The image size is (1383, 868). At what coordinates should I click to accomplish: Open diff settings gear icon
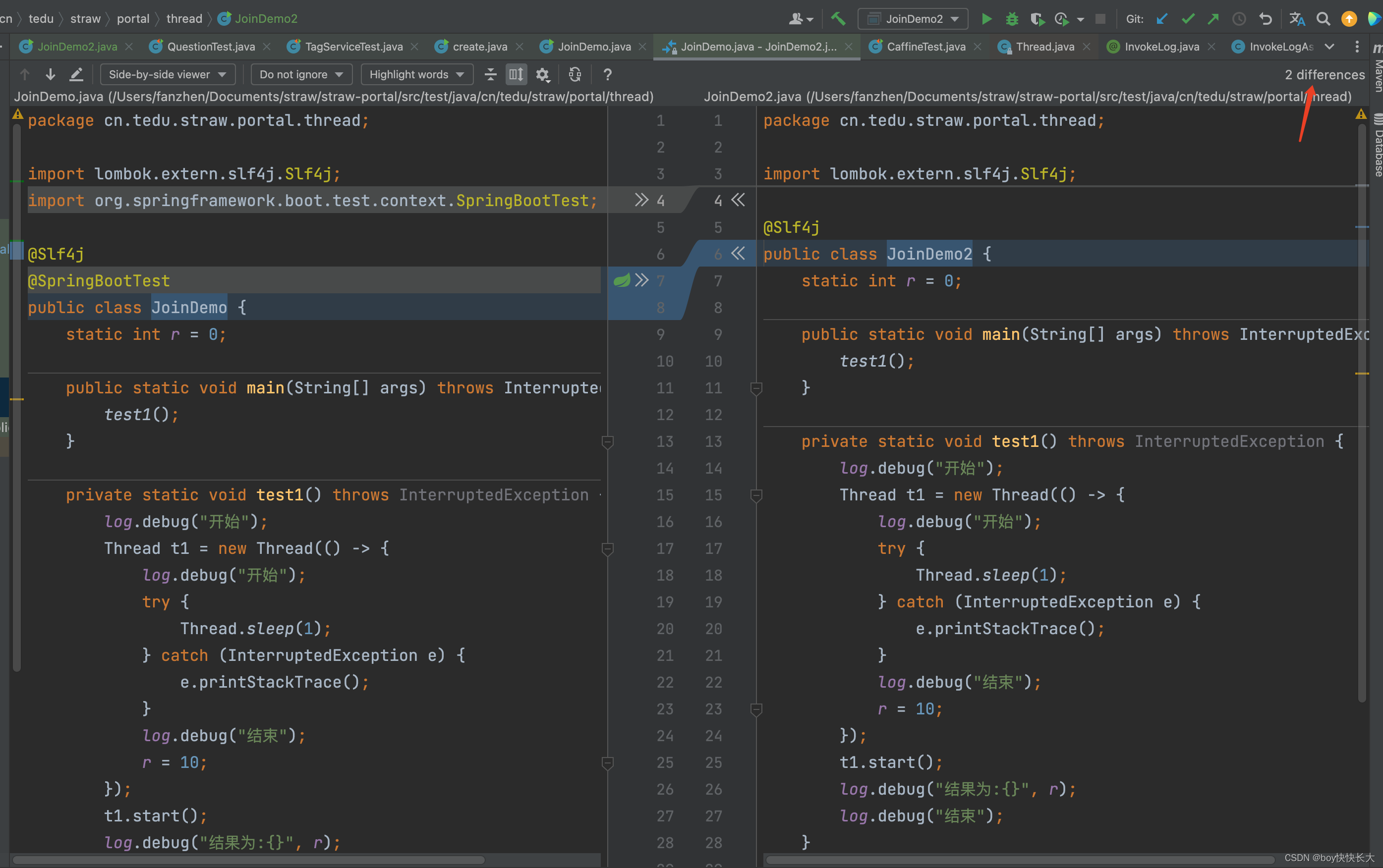[x=542, y=74]
